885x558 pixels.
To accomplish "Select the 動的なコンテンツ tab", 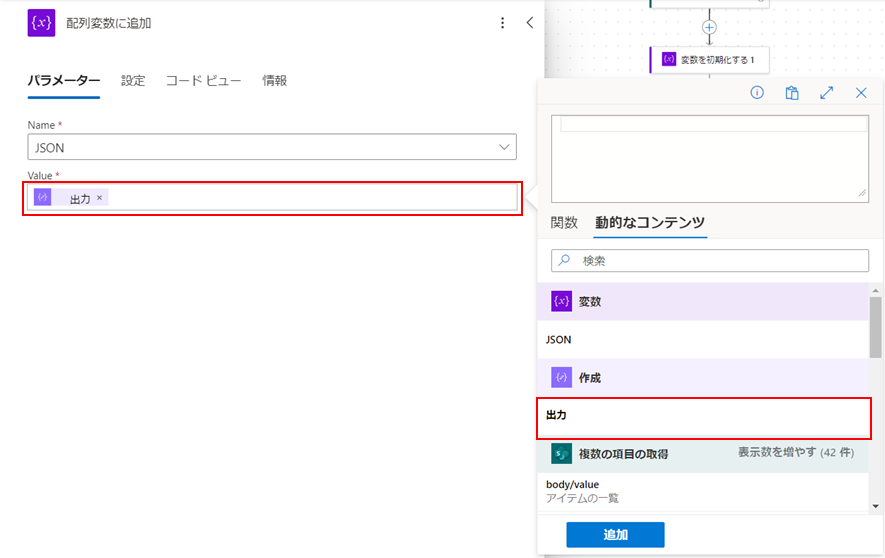I will (650, 223).
